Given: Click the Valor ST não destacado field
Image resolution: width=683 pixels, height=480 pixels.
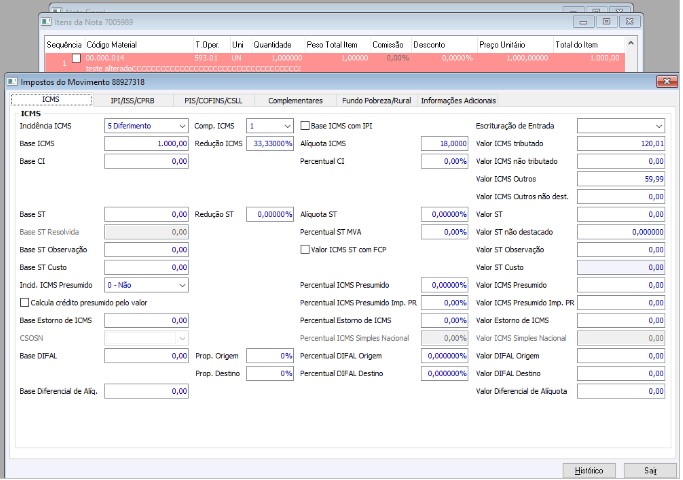Looking at the screenshot, I should coord(621,232).
